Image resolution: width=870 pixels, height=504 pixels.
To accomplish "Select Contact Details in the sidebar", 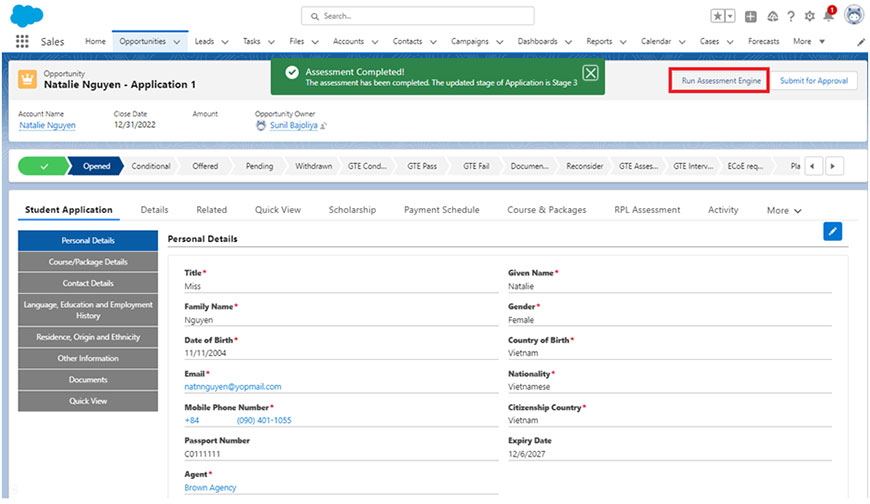I will click(88, 283).
